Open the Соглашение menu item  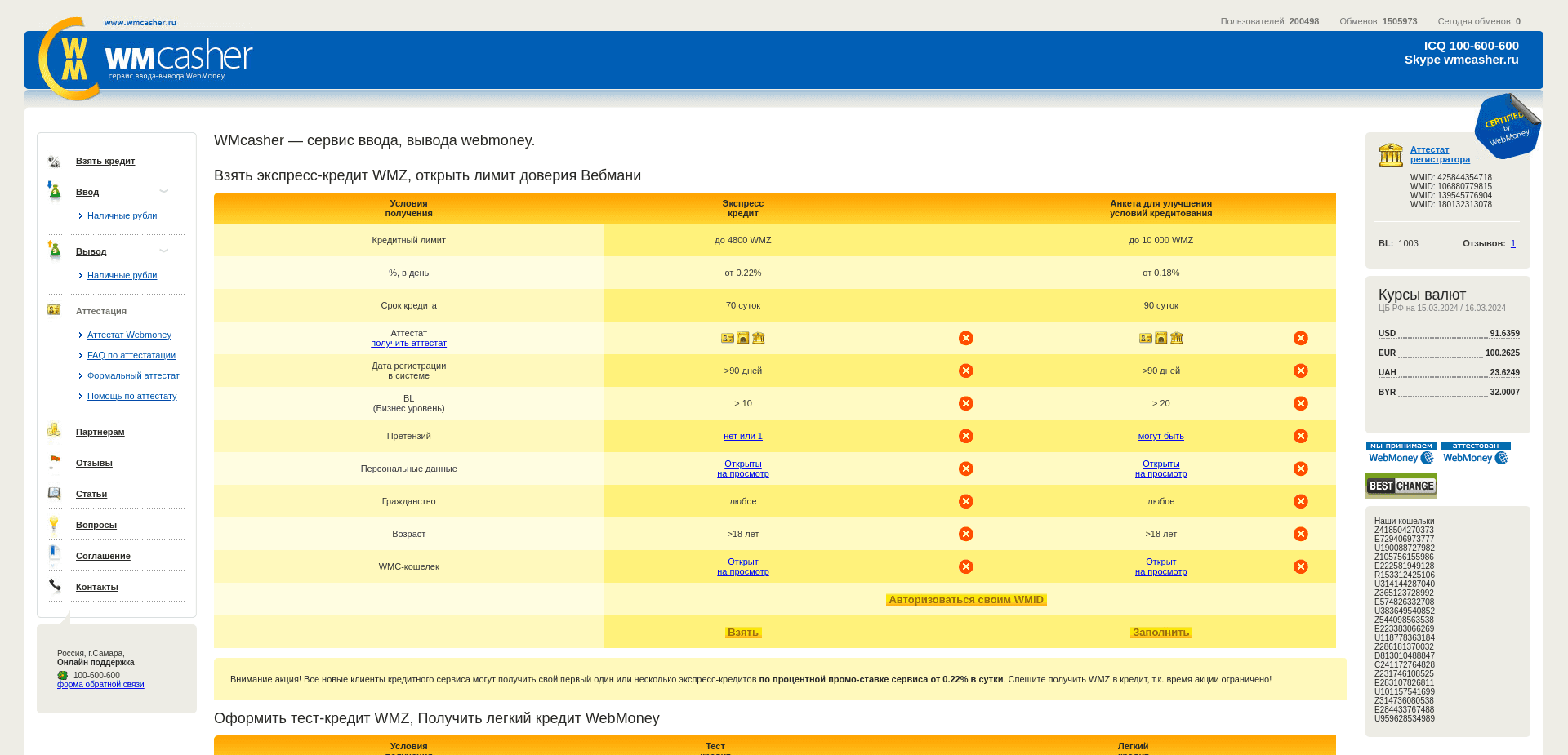click(102, 555)
